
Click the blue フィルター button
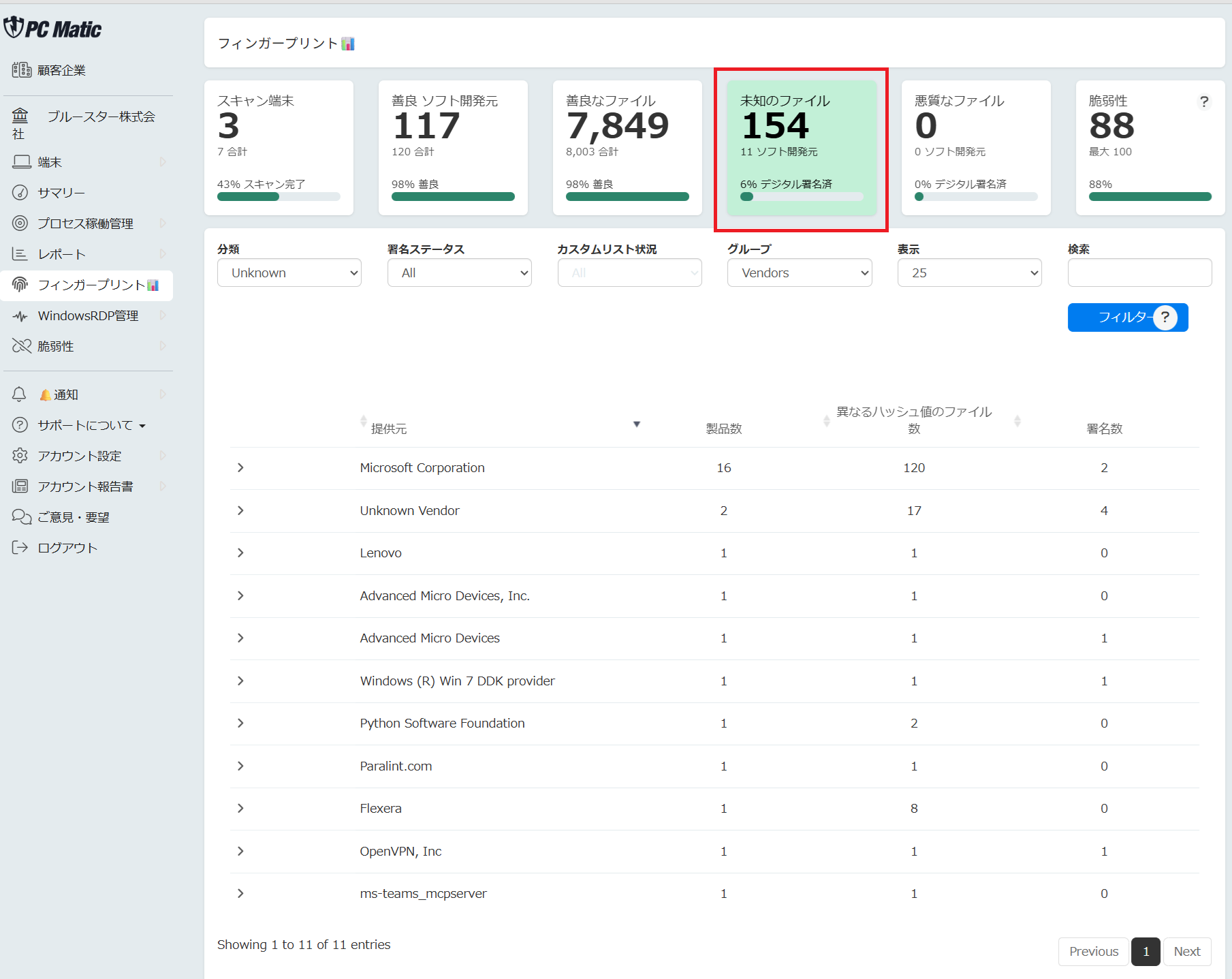tap(1128, 317)
